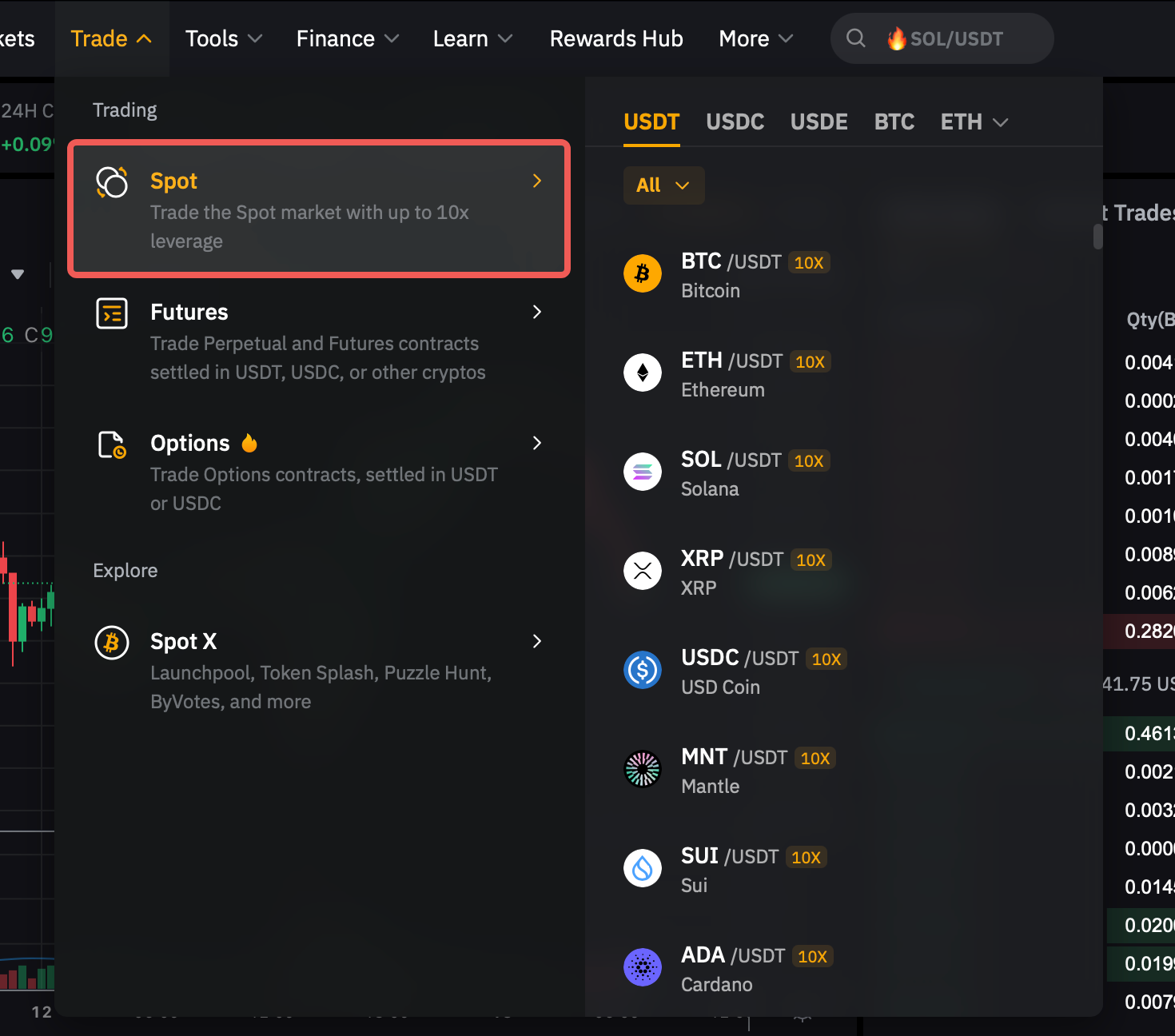Click the SOL/USDT search field
This screenshot has height=1036, width=1175.
click(x=956, y=38)
